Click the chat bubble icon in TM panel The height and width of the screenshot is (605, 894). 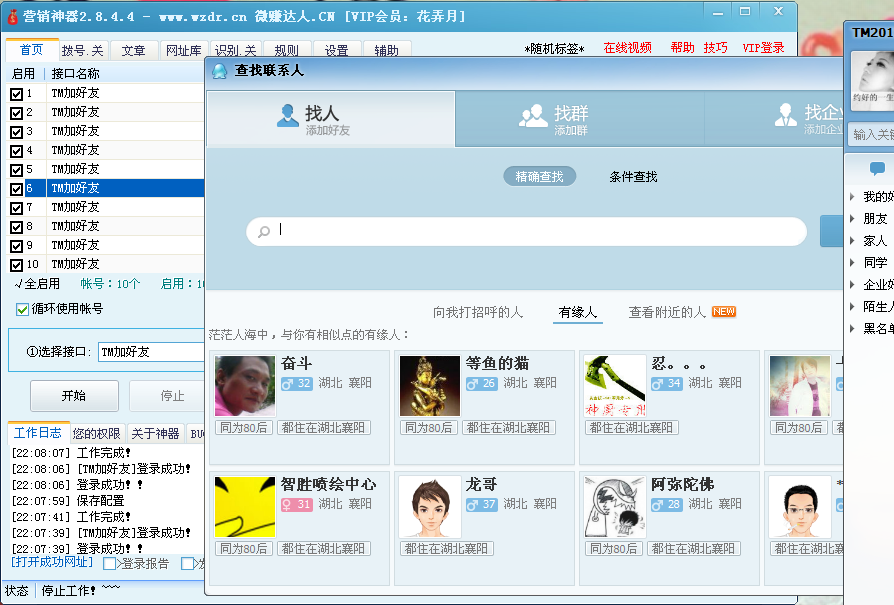coord(877,168)
